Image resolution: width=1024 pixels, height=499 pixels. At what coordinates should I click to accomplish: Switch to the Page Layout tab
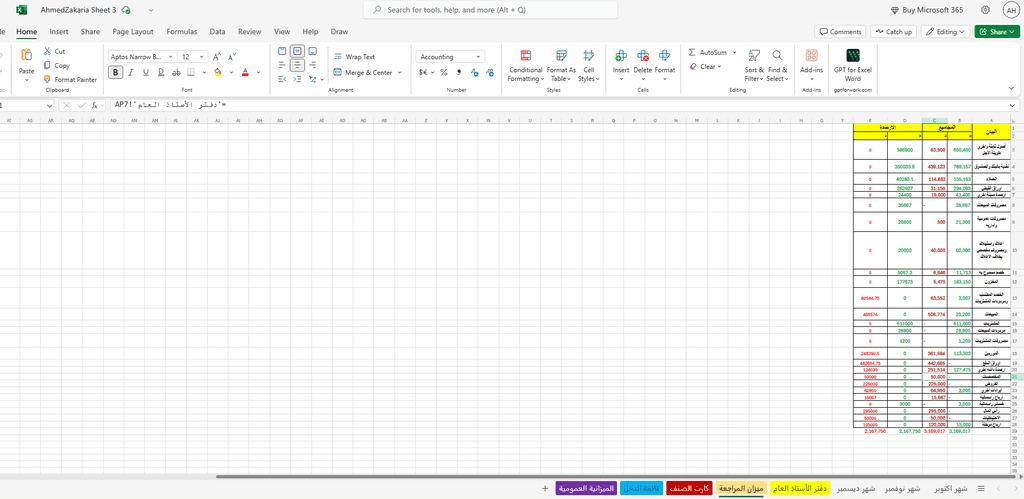point(133,31)
